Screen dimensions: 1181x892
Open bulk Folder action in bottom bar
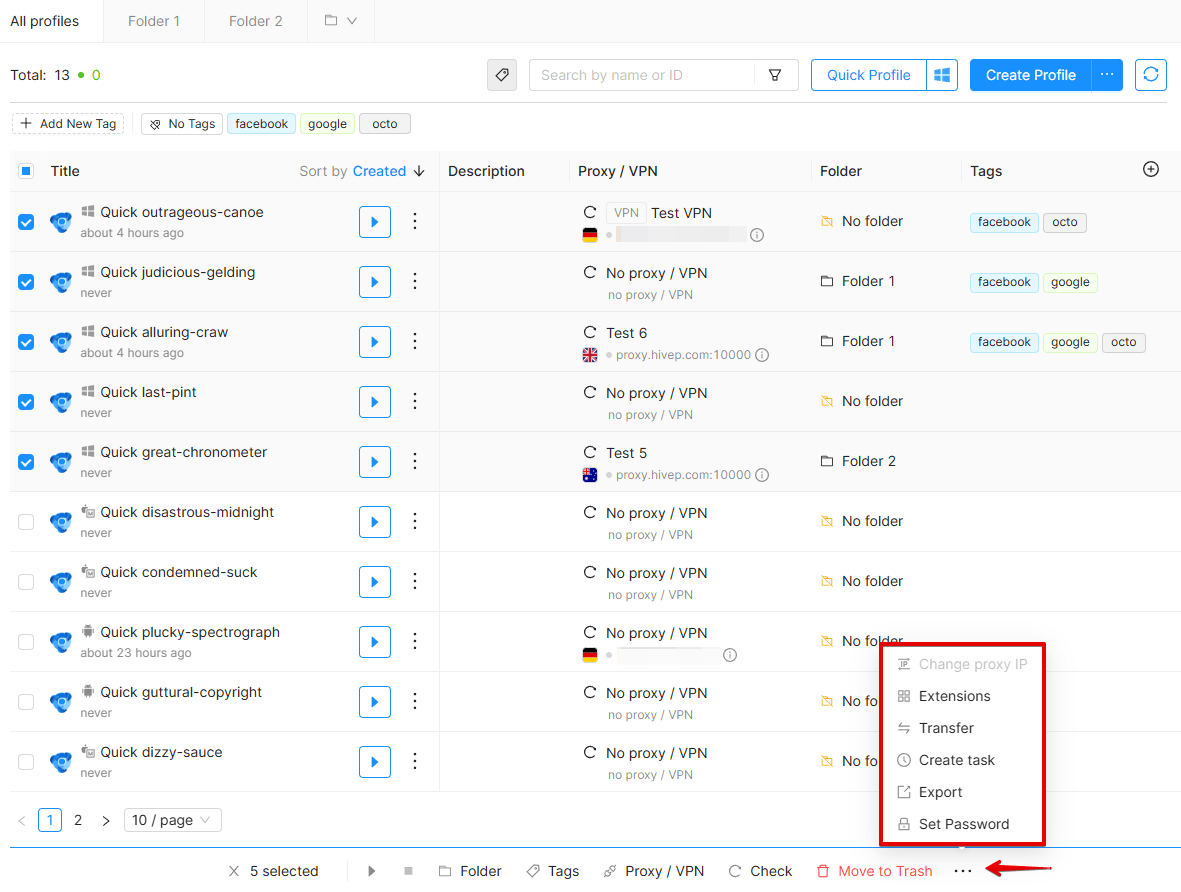(x=470, y=871)
